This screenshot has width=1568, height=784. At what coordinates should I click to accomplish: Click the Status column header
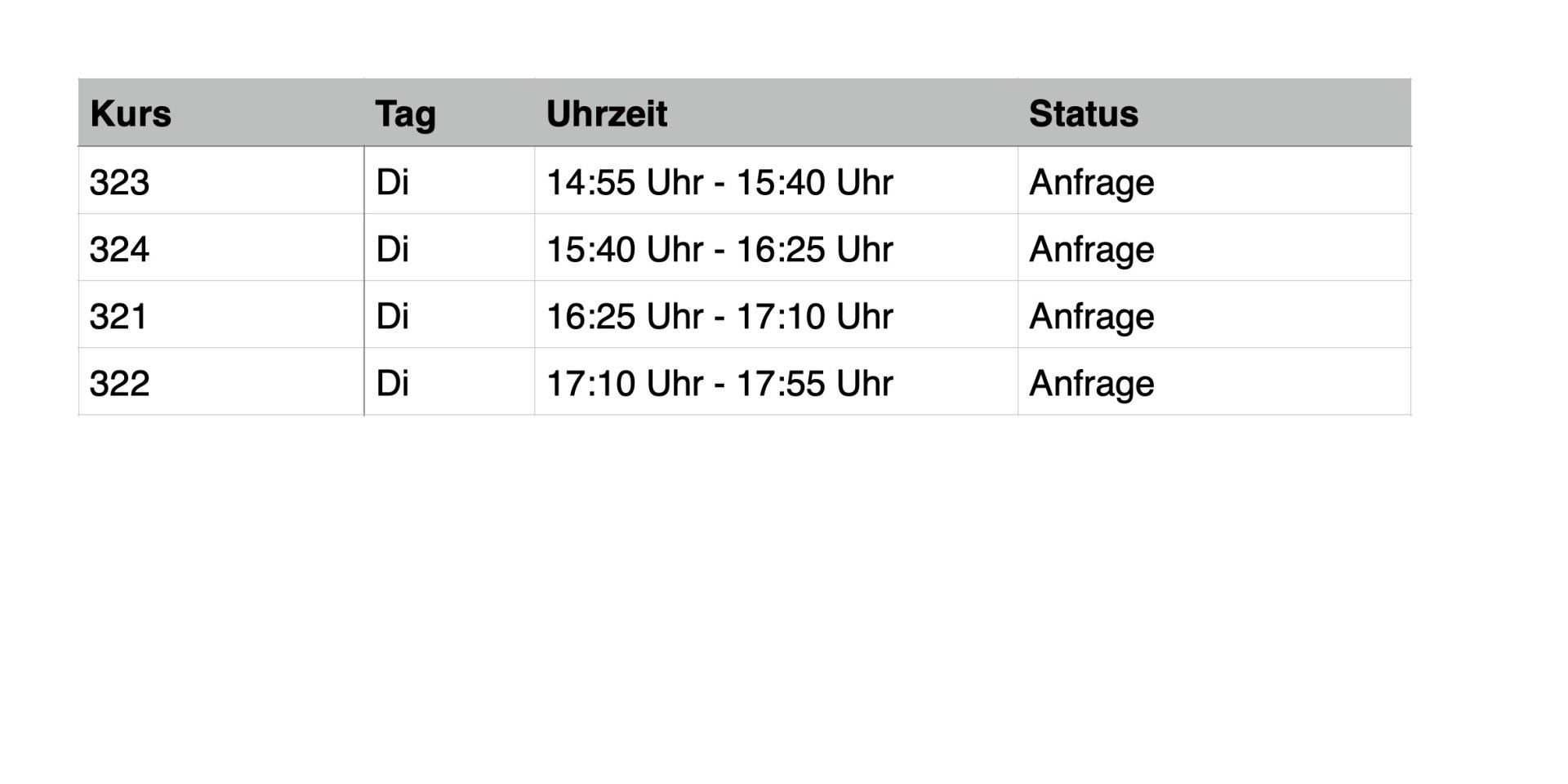pos(1083,114)
